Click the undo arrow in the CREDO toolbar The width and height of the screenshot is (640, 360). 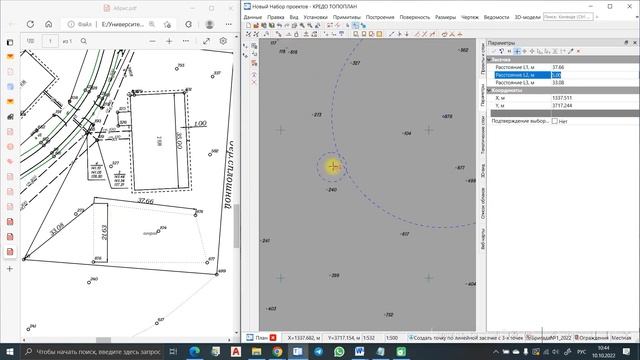coord(279,25)
